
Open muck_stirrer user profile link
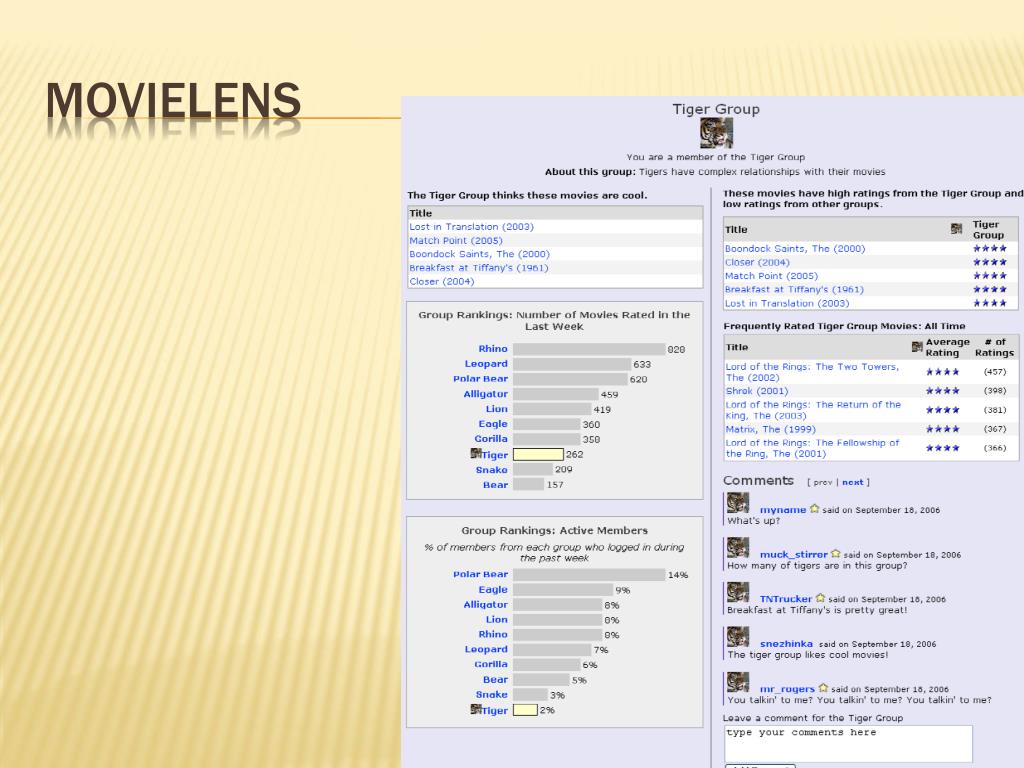pyautogui.click(x=793, y=554)
